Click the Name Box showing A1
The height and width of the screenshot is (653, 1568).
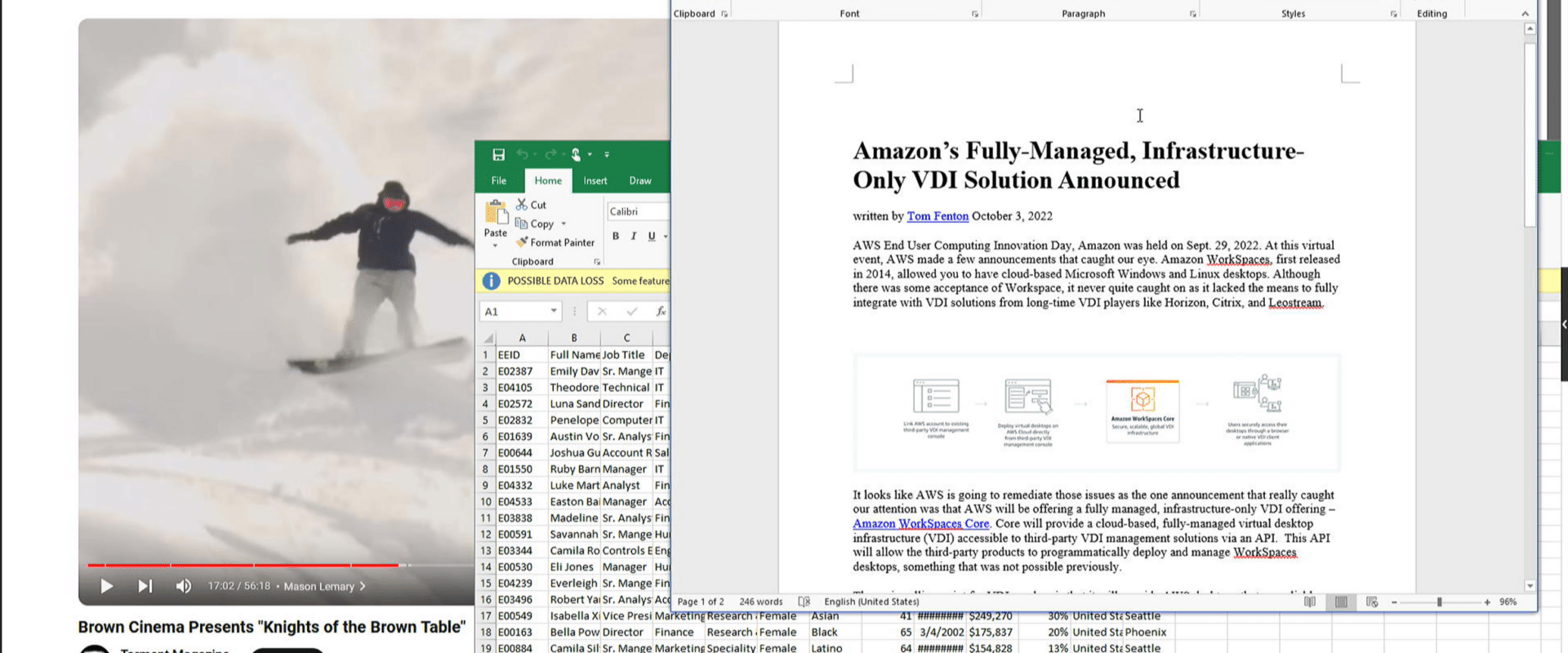click(x=514, y=311)
